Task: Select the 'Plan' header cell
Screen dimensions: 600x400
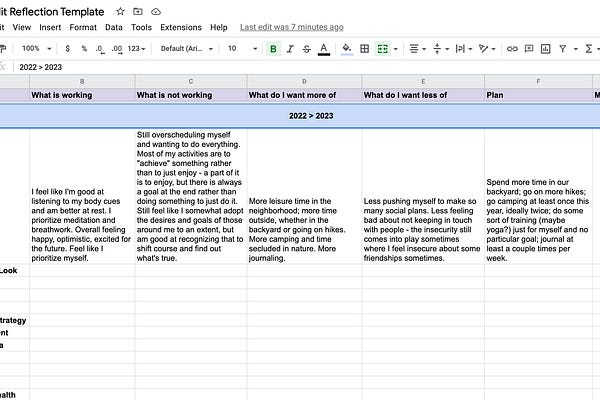Action: tap(538, 95)
